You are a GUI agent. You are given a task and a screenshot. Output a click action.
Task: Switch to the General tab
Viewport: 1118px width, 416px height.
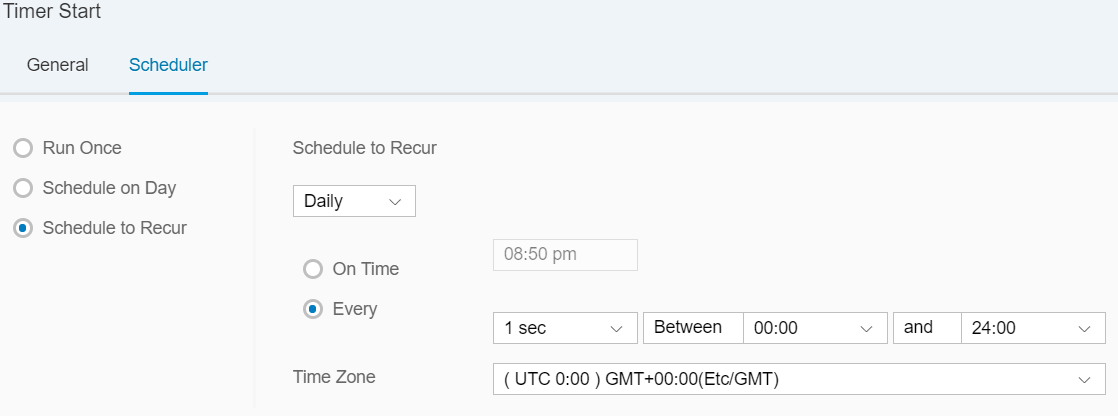tap(57, 66)
